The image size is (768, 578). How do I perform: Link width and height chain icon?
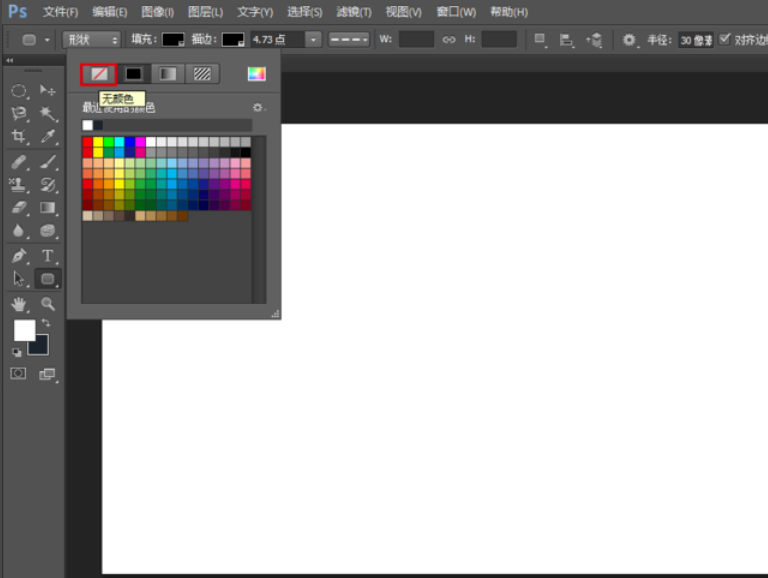[449, 40]
